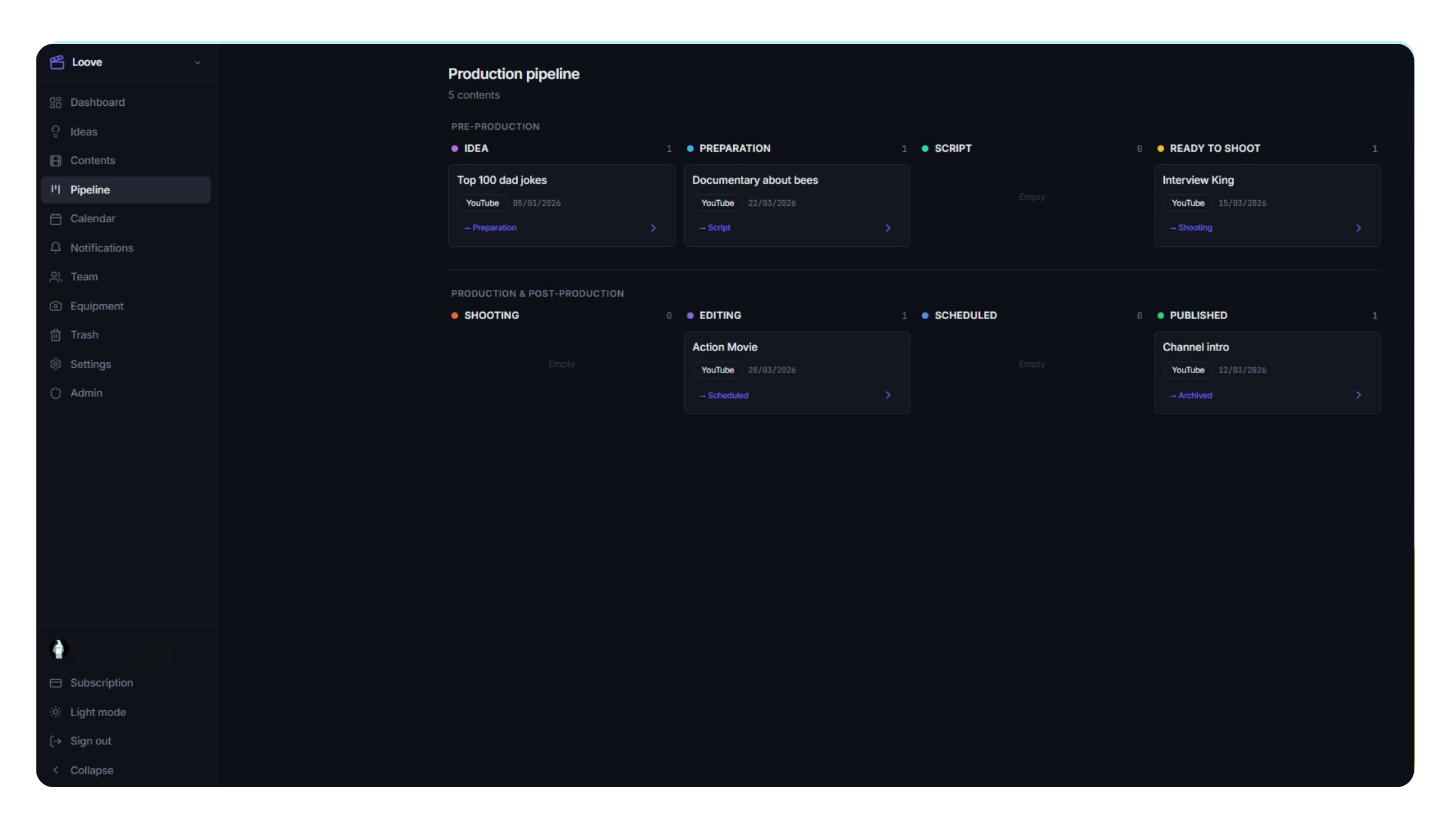Expand details on the Interview King card

pos(1359,227)
